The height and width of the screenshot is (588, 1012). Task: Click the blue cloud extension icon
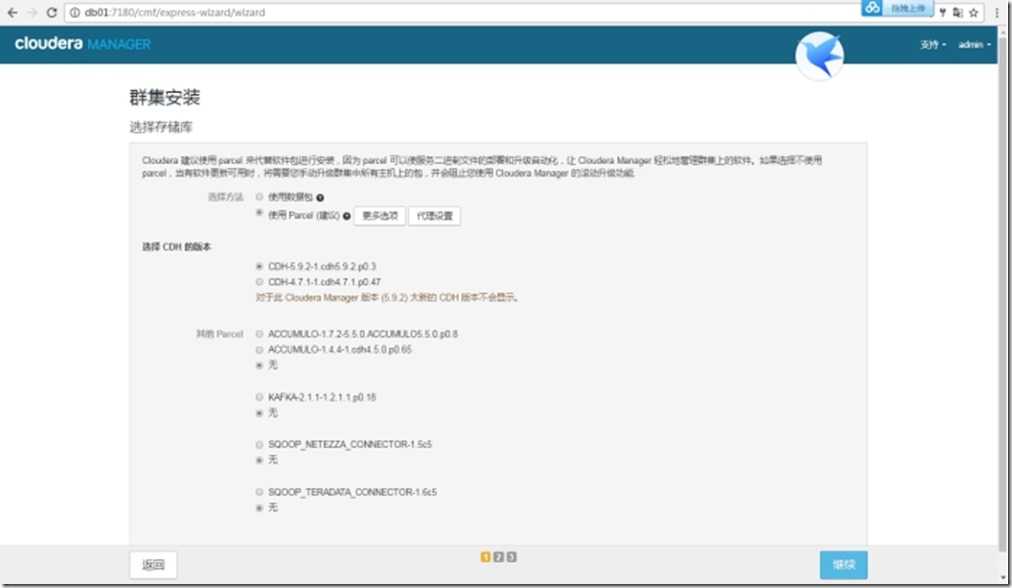tap(872, 8)
